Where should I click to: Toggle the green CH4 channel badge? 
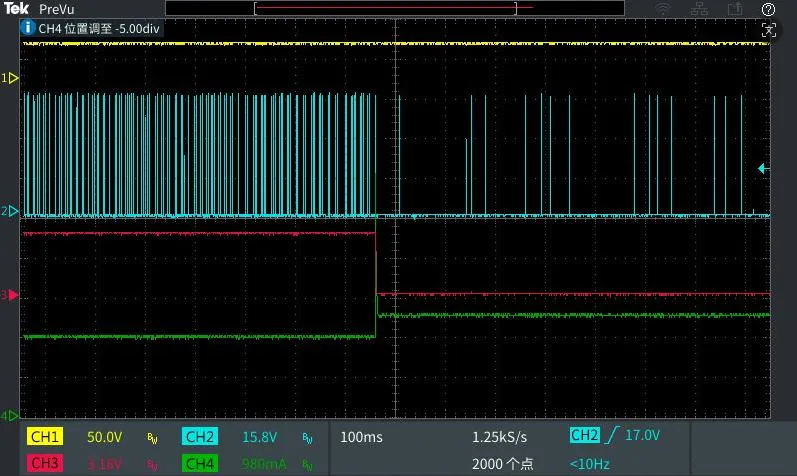pyautogui.click(x=200, y=463)
